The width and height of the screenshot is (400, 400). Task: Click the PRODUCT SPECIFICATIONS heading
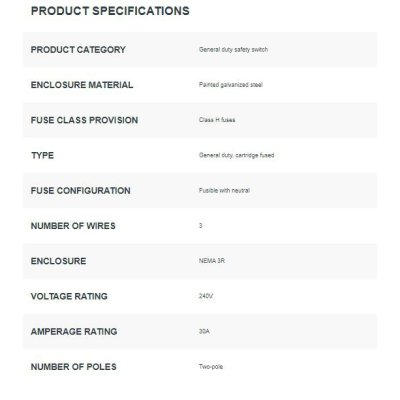110,11
